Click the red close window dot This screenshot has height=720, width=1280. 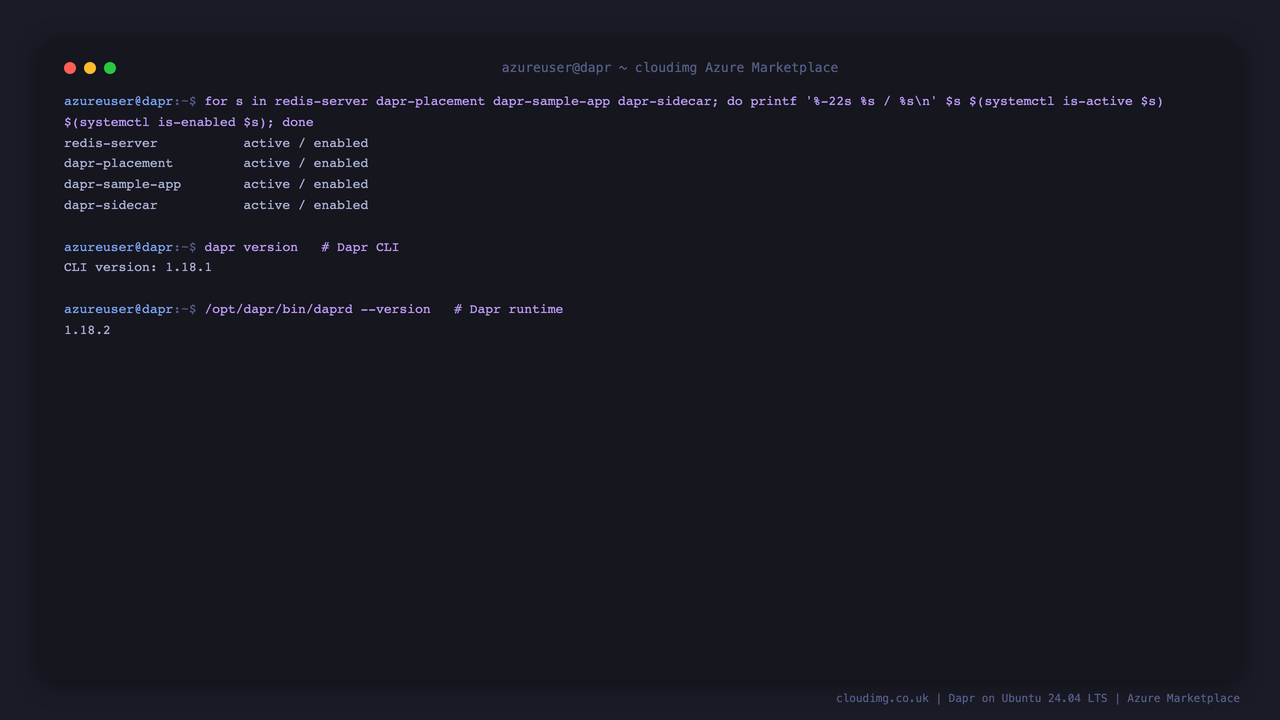coord(70,68)
